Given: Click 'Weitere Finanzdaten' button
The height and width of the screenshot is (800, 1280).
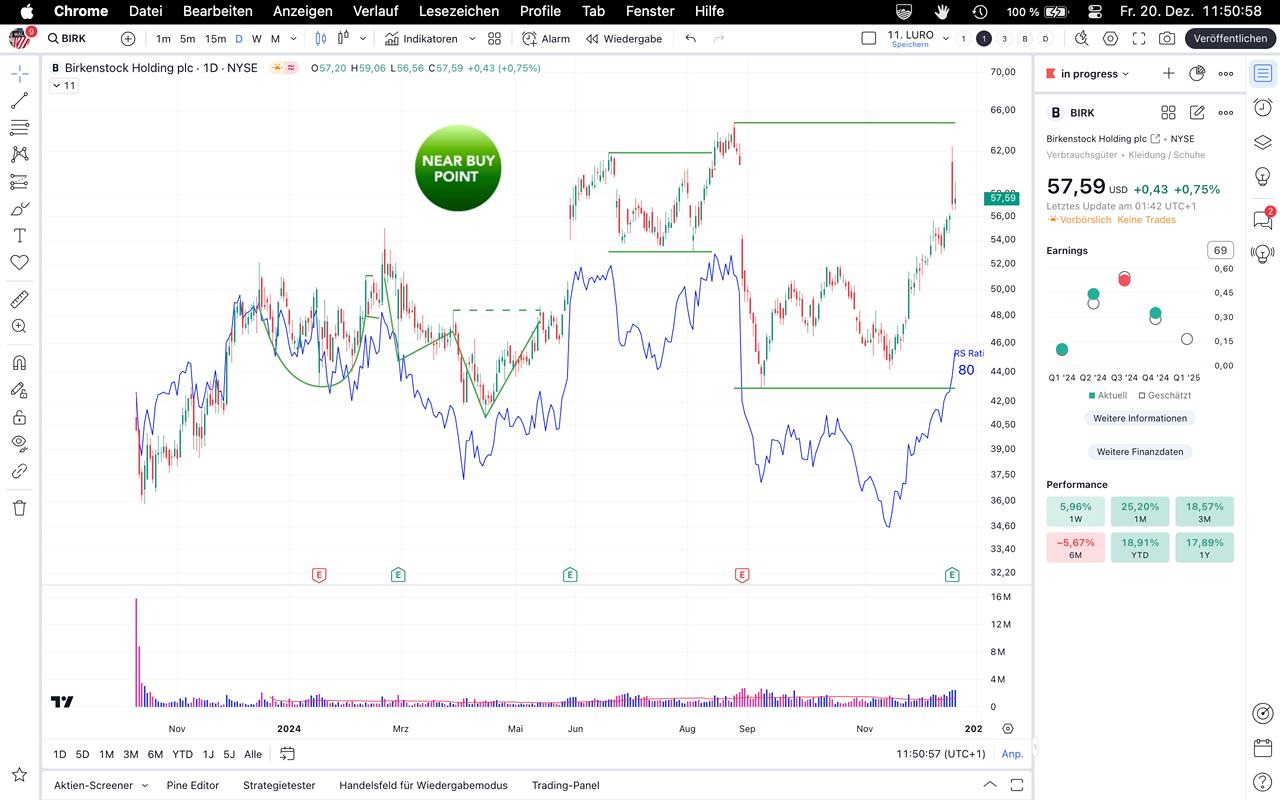Looking at the screenshot, I should coord(1140,452).
